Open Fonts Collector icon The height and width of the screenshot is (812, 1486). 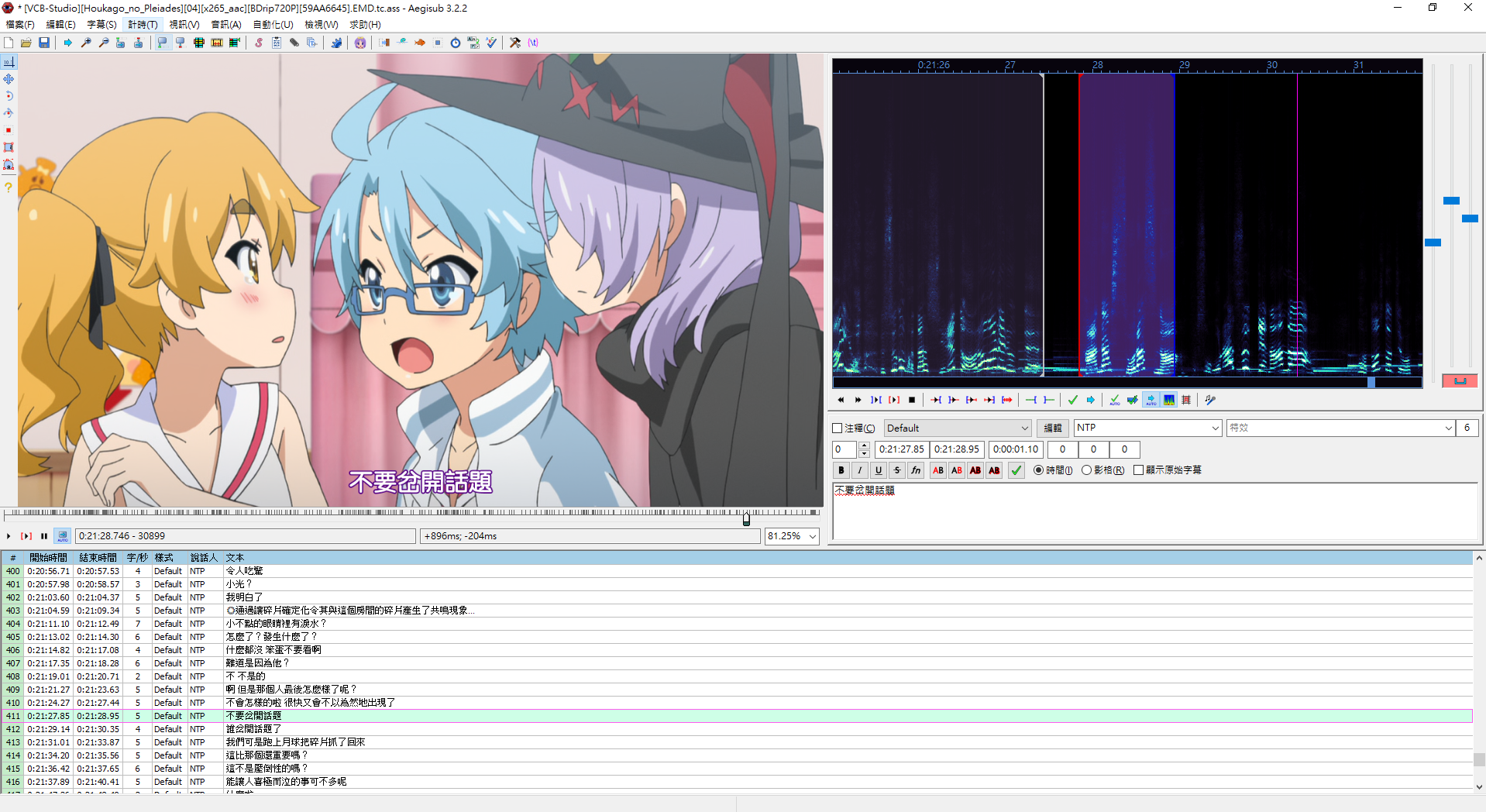coord(312,43)
